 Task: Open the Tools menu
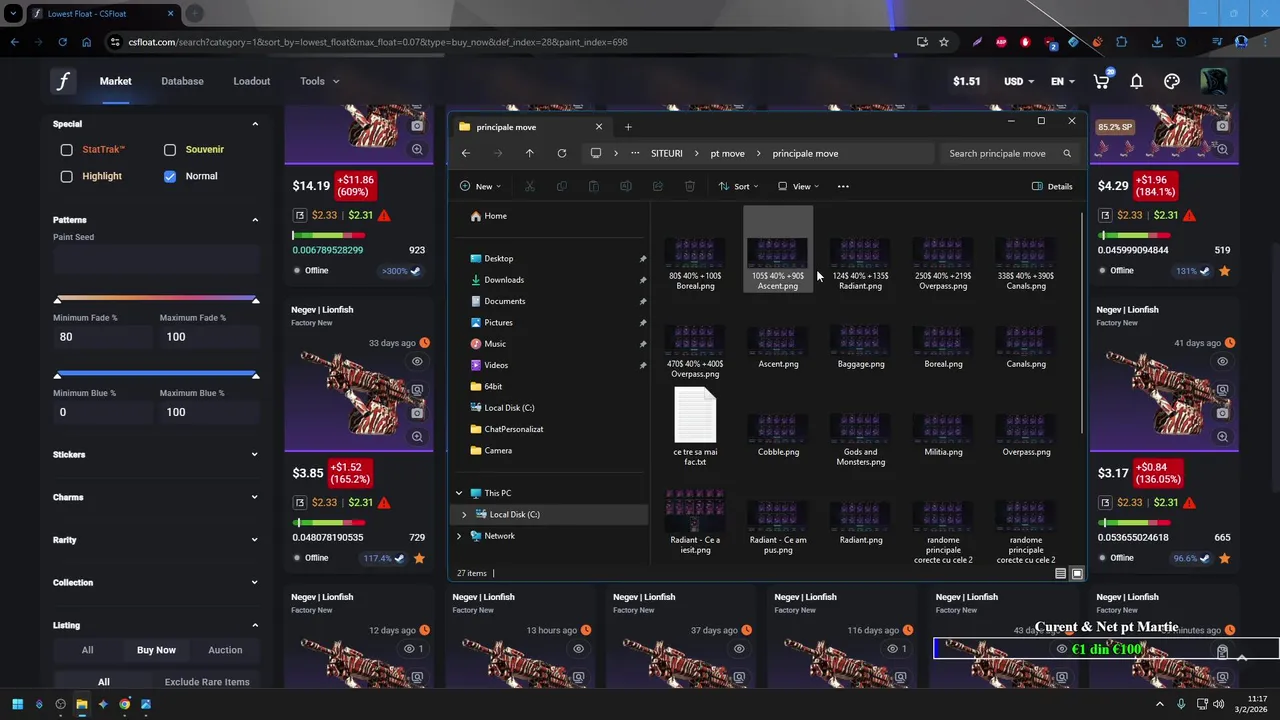319,81
